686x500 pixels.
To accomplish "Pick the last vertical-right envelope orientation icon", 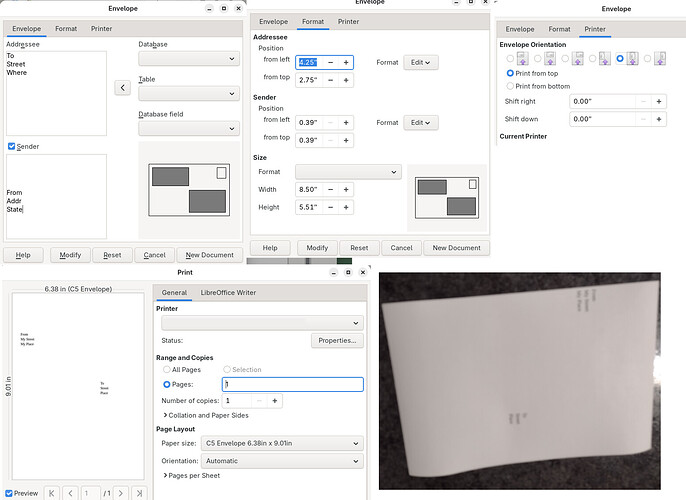I will (x=659, y=59).
